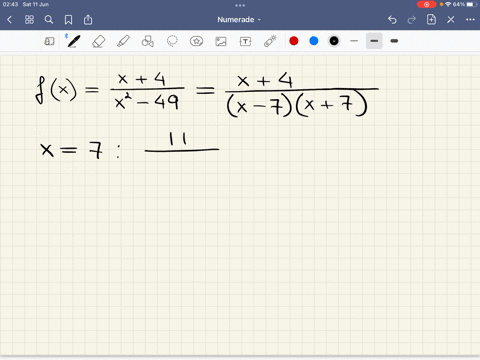The image size is (480, 360).
Task: Select the Lasso selection tool
Action: tap(172, 41)
